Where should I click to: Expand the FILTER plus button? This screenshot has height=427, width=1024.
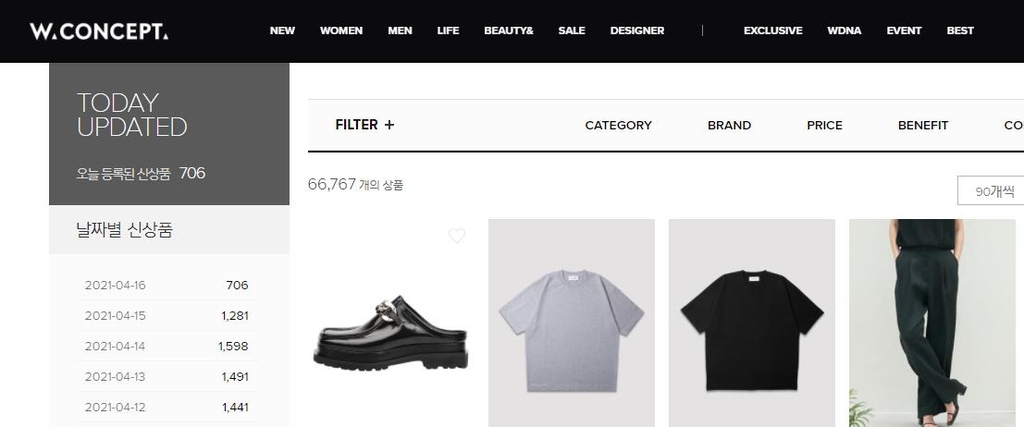365,125
